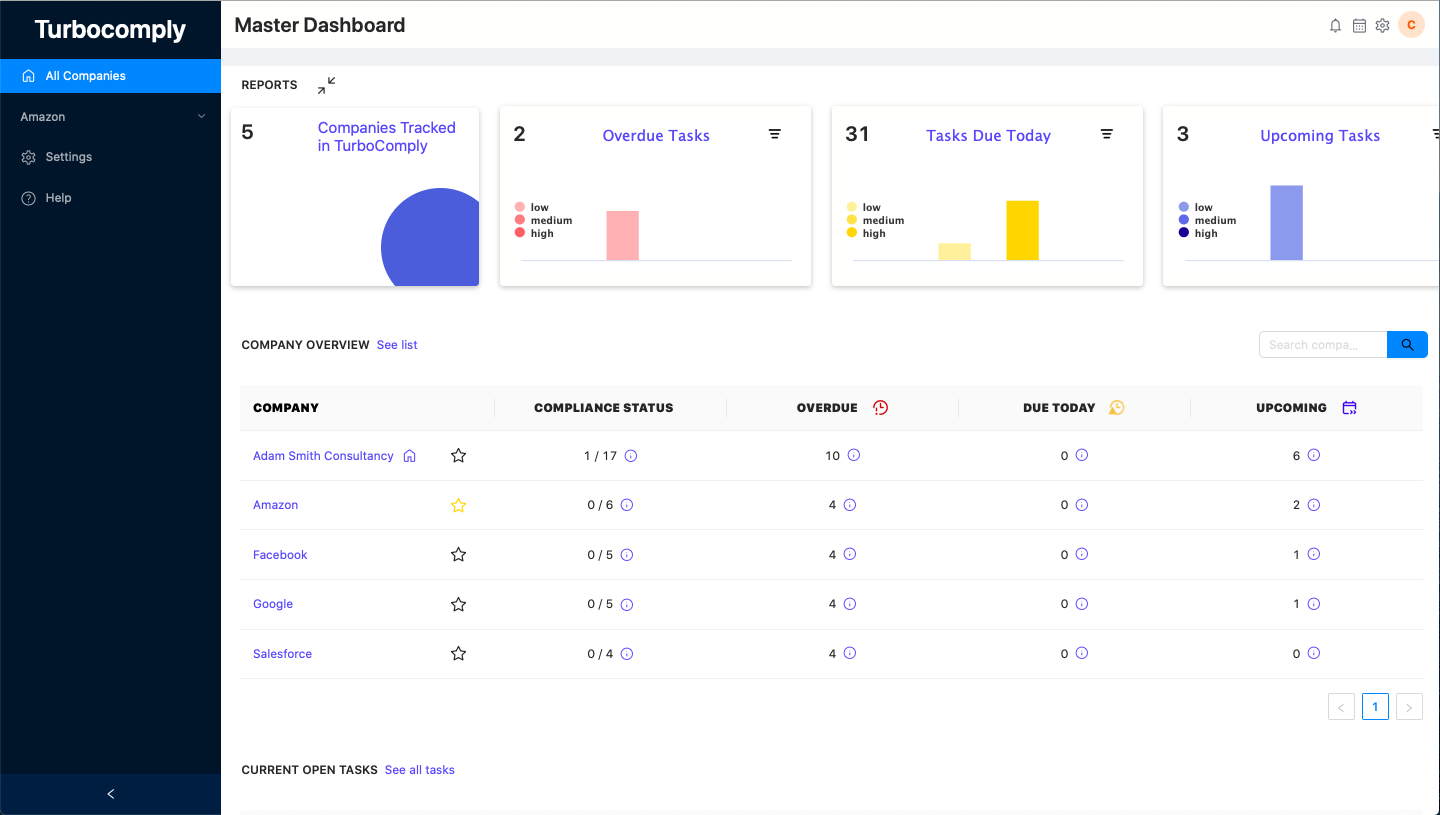Click the Company column header
The width and height of the screenshot is (1440, 815).
click(286, 408)
